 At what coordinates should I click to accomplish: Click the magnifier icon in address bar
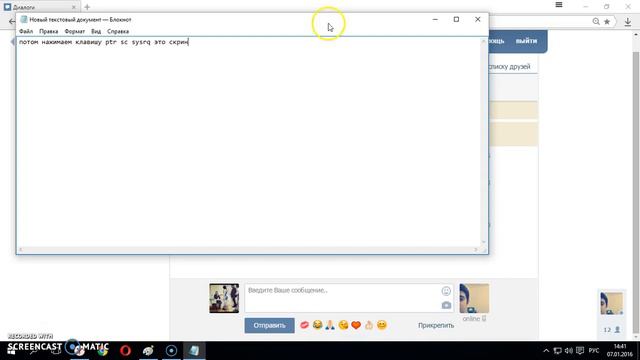[596, 22]
